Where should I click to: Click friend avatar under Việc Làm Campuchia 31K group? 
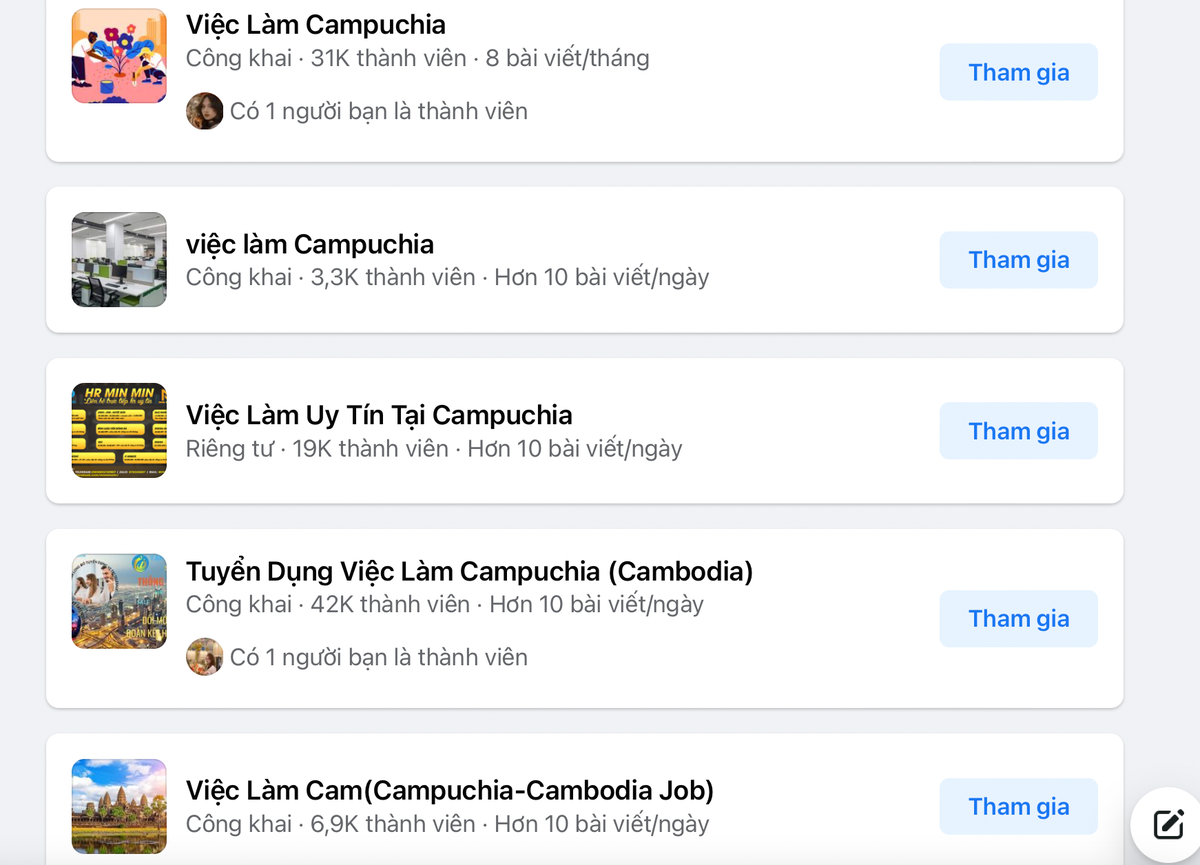(204, 111)
